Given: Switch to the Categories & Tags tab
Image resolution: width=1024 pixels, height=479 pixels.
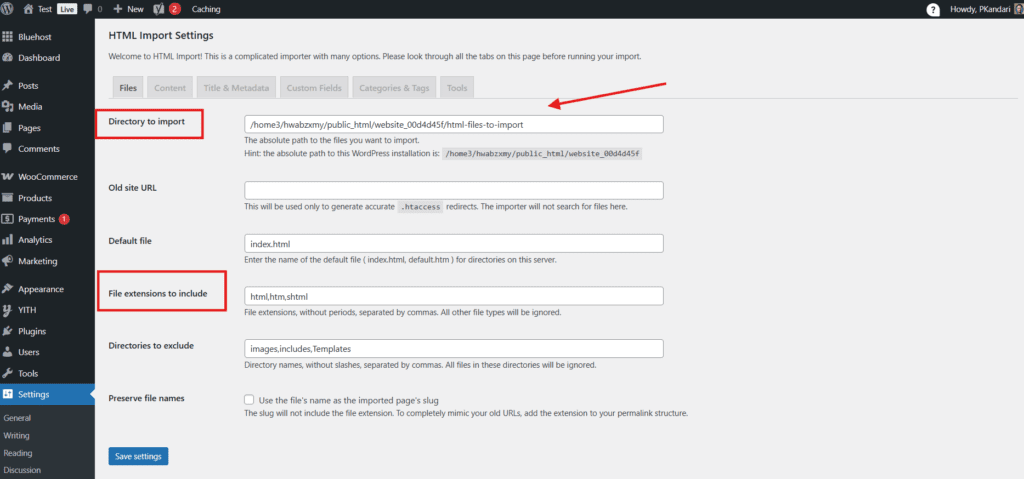Looking at the screenshot, I should point(394,88).
